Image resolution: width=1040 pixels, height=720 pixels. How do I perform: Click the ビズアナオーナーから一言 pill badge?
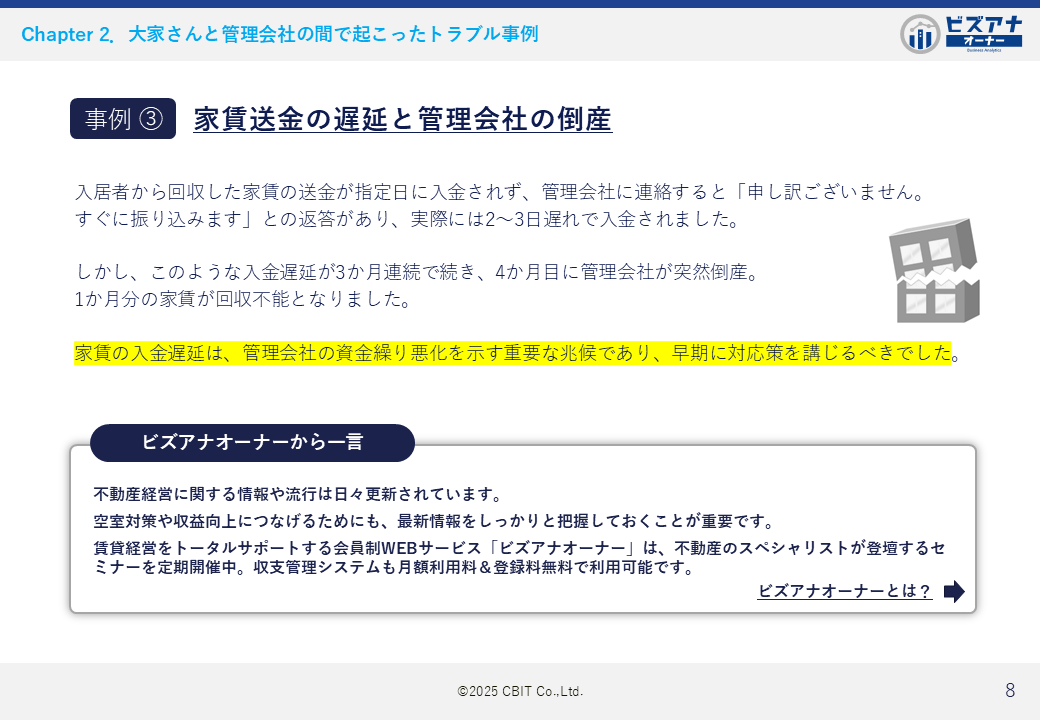[x=253, y=443]
